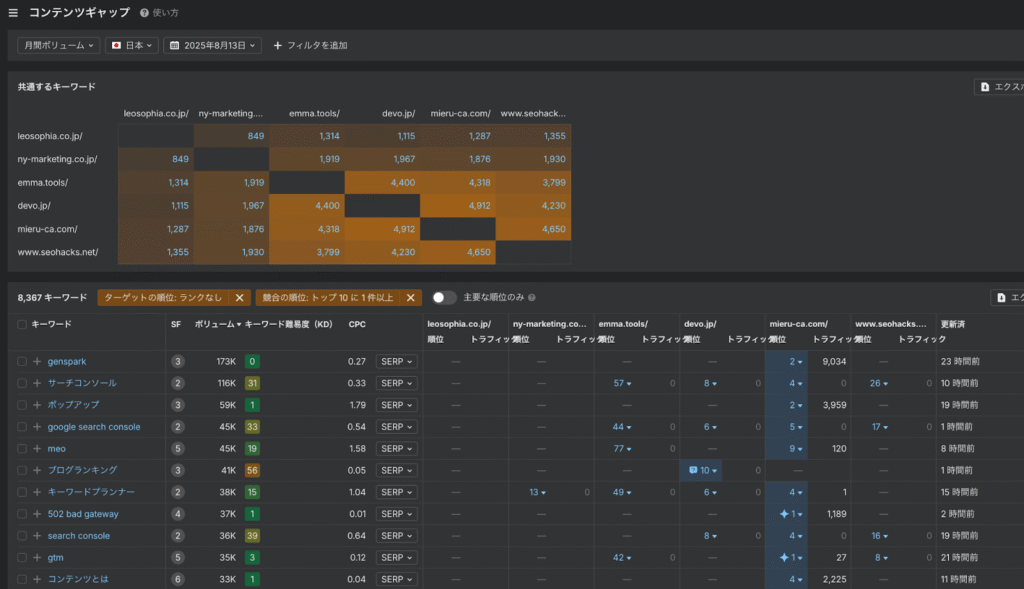Edit the 競合の順位: トップ 10 に 1 件以上 chip

tap(328, 298)
